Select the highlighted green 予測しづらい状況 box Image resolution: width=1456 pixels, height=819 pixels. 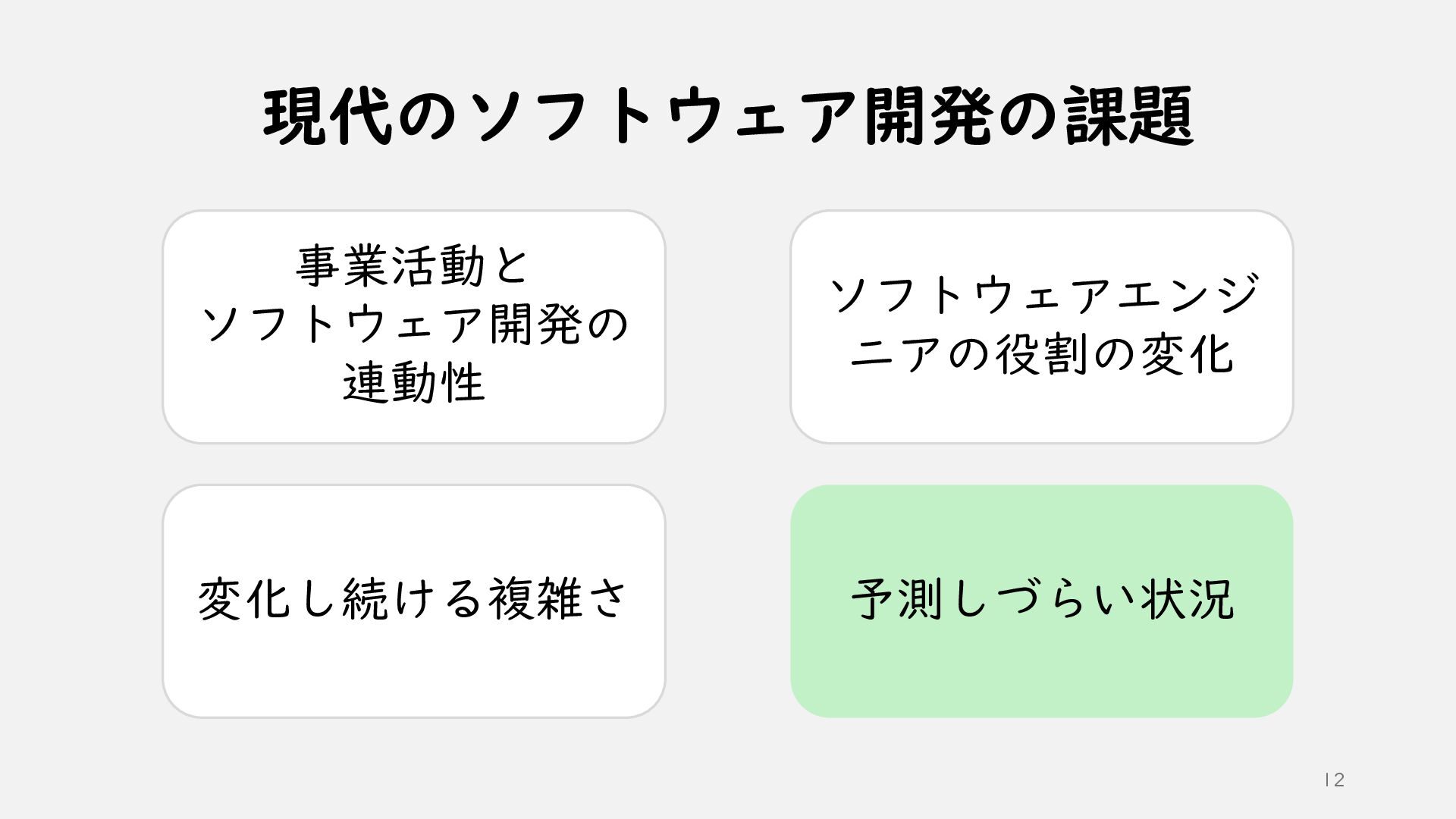click(1041, 601)
